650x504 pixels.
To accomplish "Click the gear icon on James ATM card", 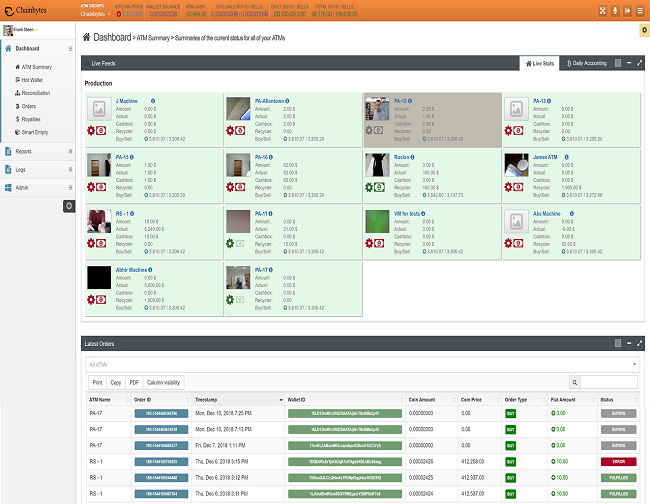I will click(509, 186).
